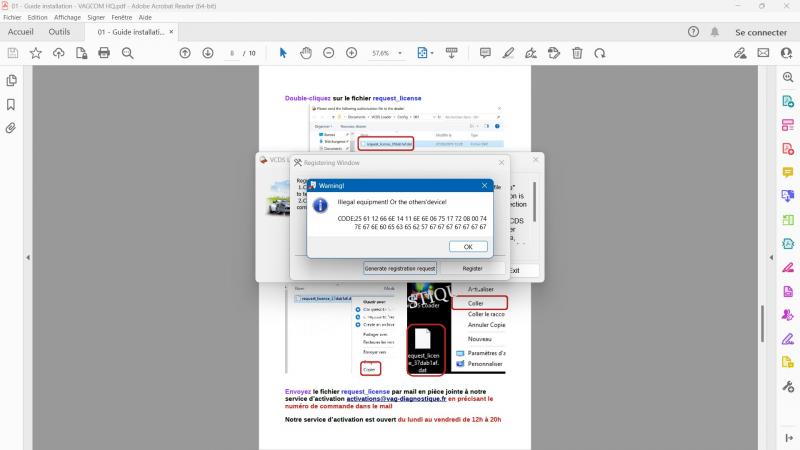Close the Warning! dialog
The image size is (800, 450).
coord(484,186)
